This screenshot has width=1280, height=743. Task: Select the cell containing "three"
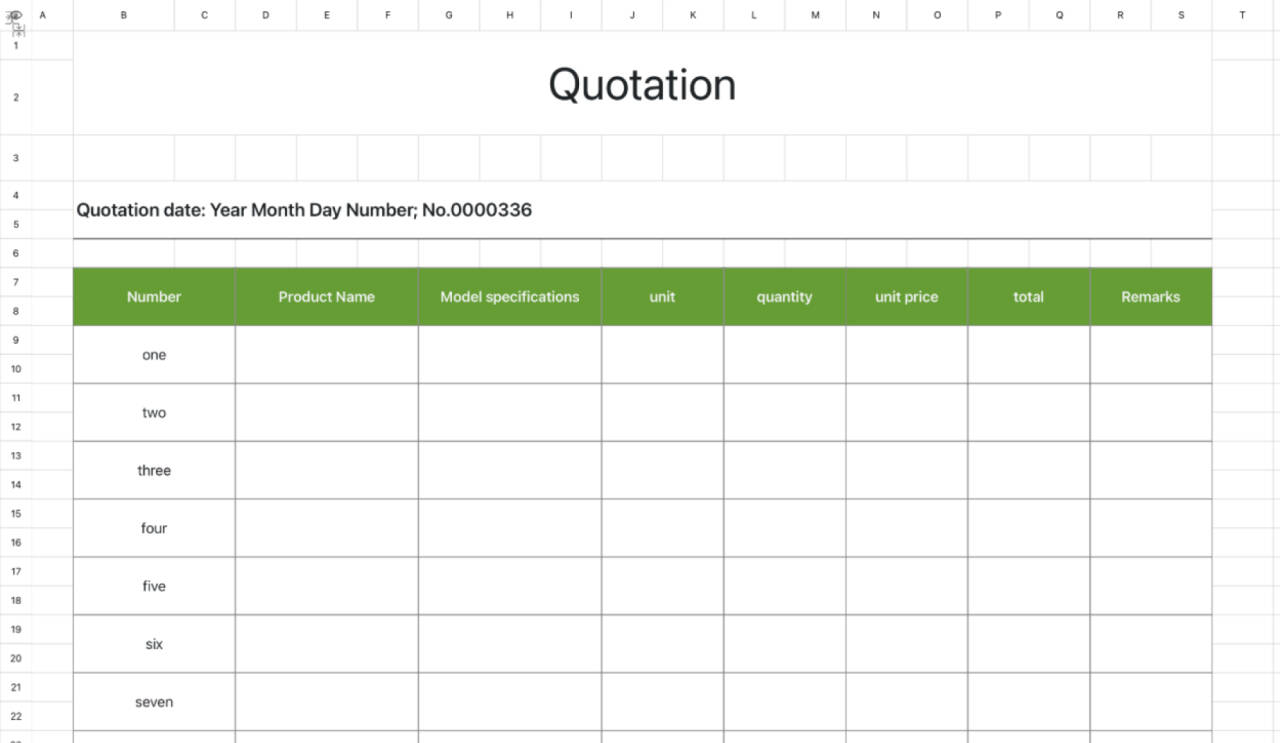pos(154,471)
